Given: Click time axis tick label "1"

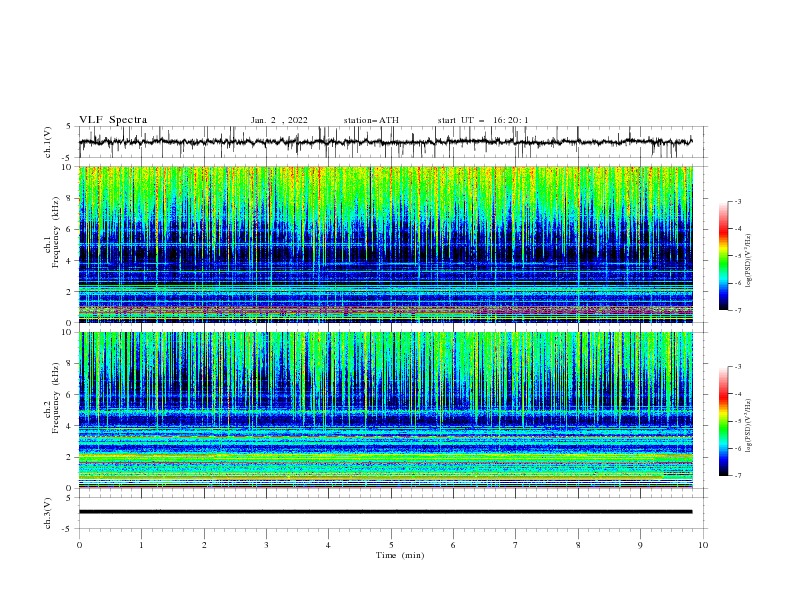Looking at the screenshot, I should 141,545.
